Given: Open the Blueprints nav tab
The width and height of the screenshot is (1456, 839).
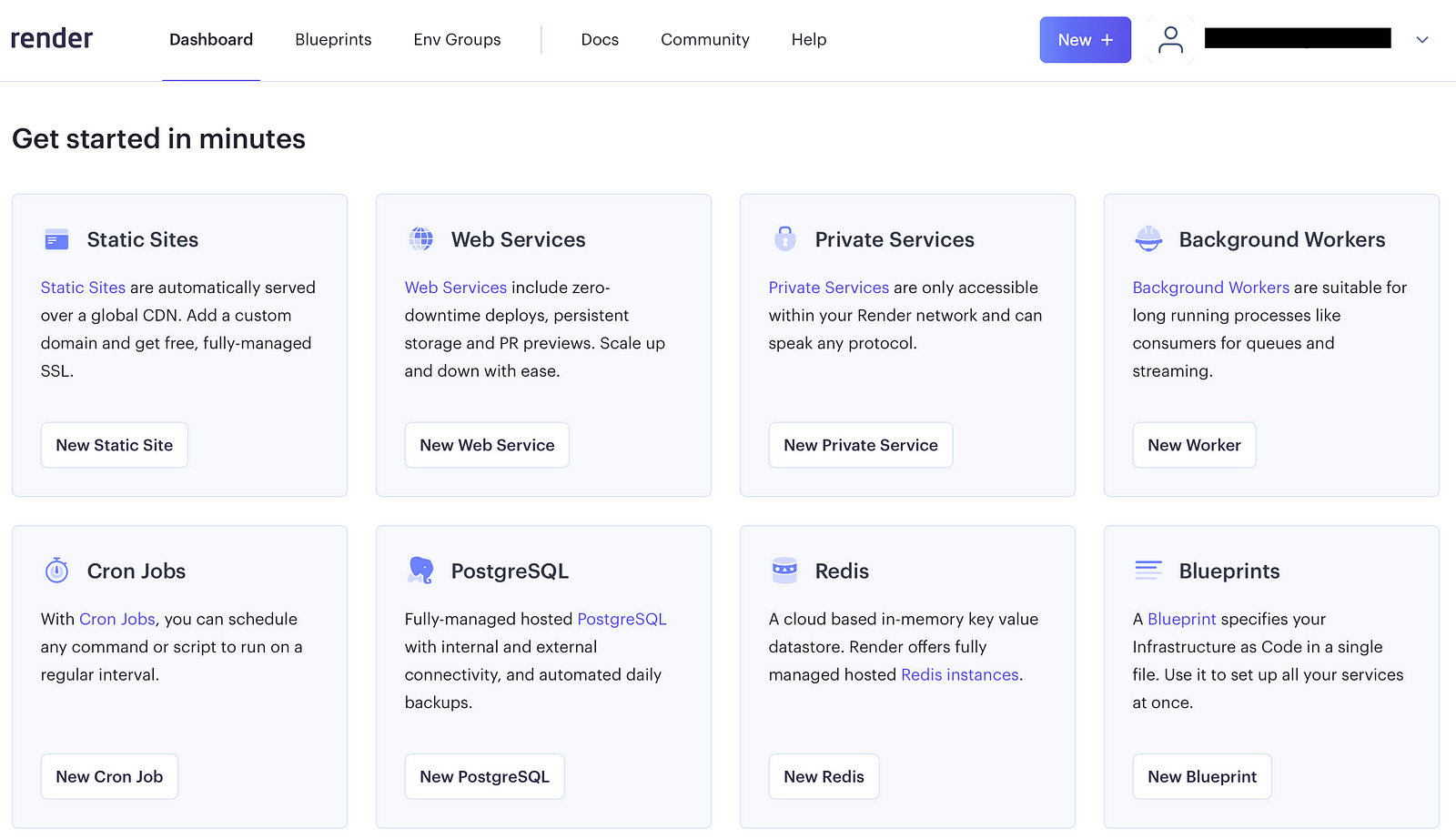Looking at the screenshot, I should click(x=333, y=40).
